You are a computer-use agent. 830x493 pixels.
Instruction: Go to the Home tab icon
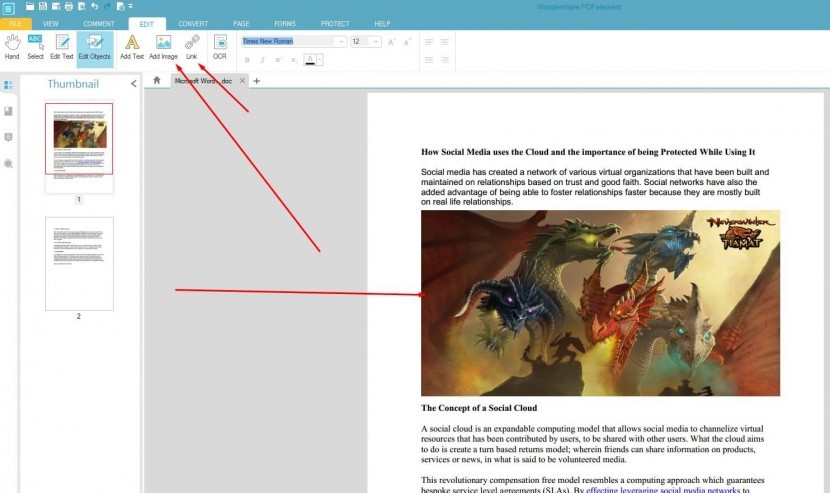pyautogui.click(x=157, y=80)
